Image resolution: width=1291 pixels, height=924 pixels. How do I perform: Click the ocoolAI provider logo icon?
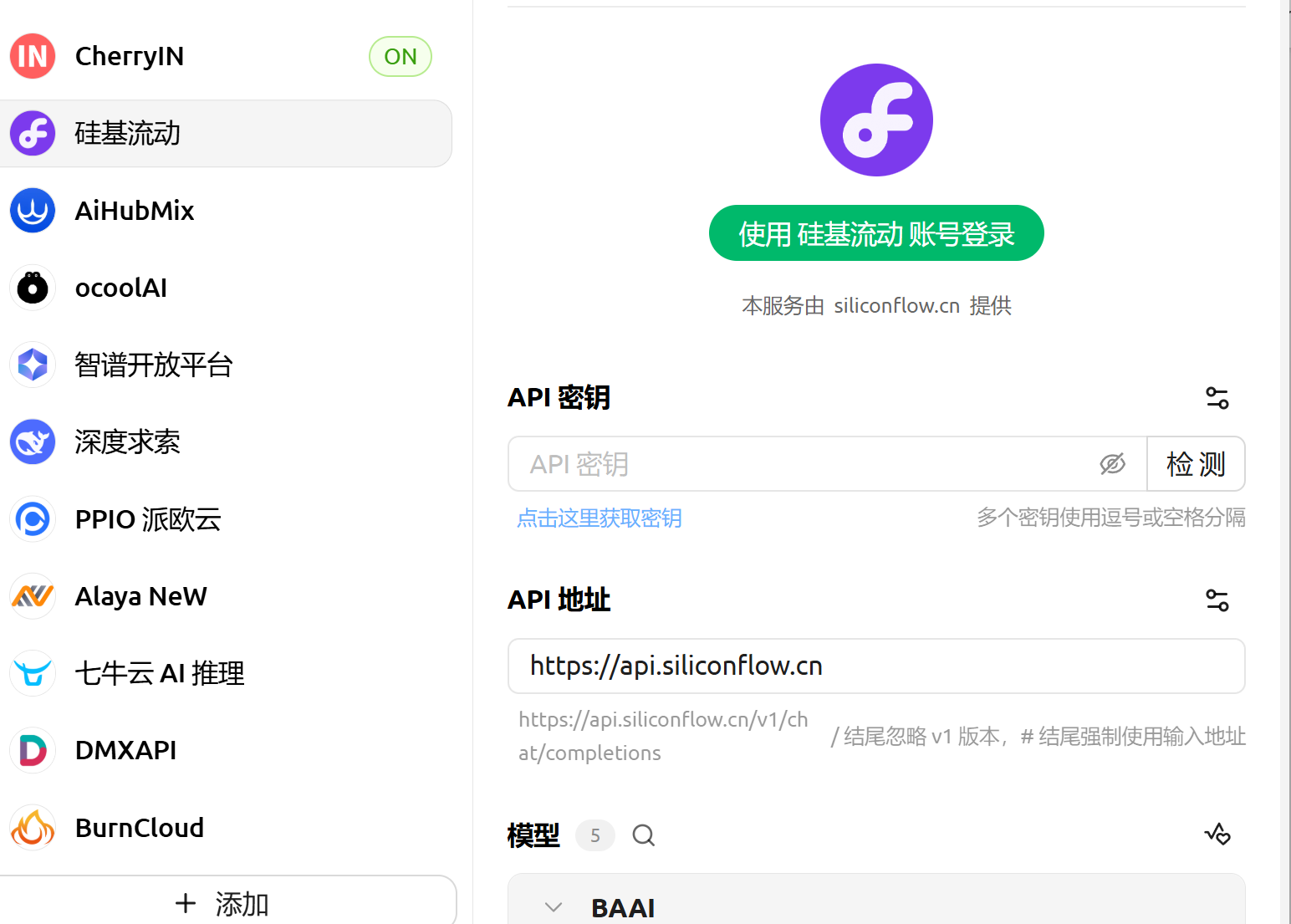click(33, 288)
